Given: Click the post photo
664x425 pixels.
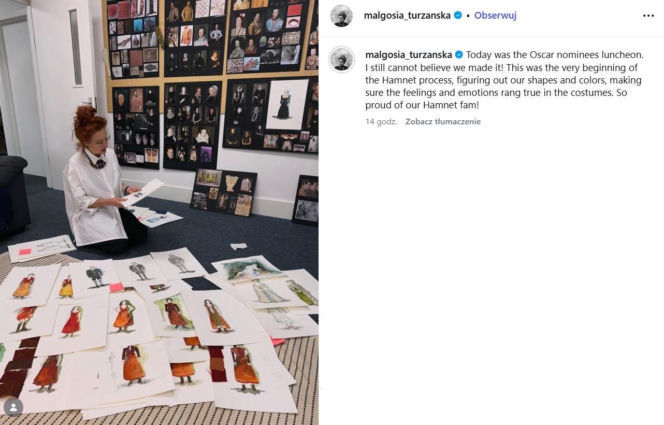Looking at the screenshot, I should (159, 212).
